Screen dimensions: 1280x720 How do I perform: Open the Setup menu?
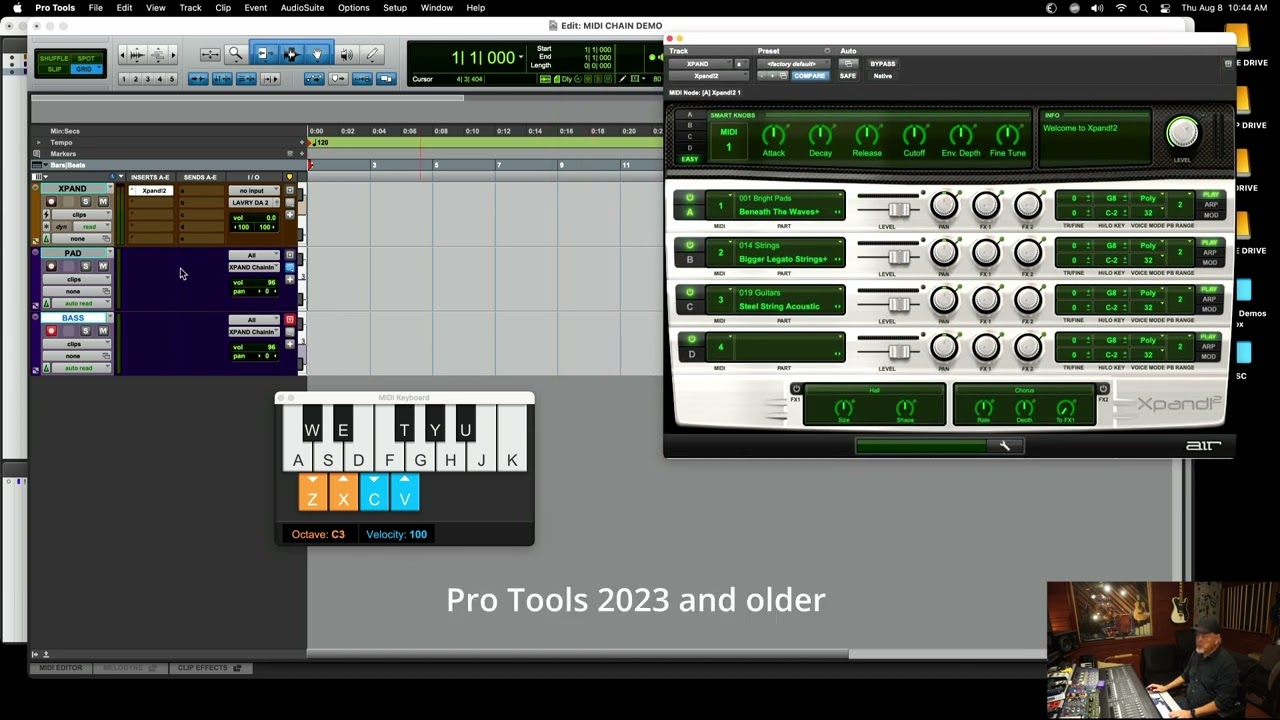(x=395, y=8)
